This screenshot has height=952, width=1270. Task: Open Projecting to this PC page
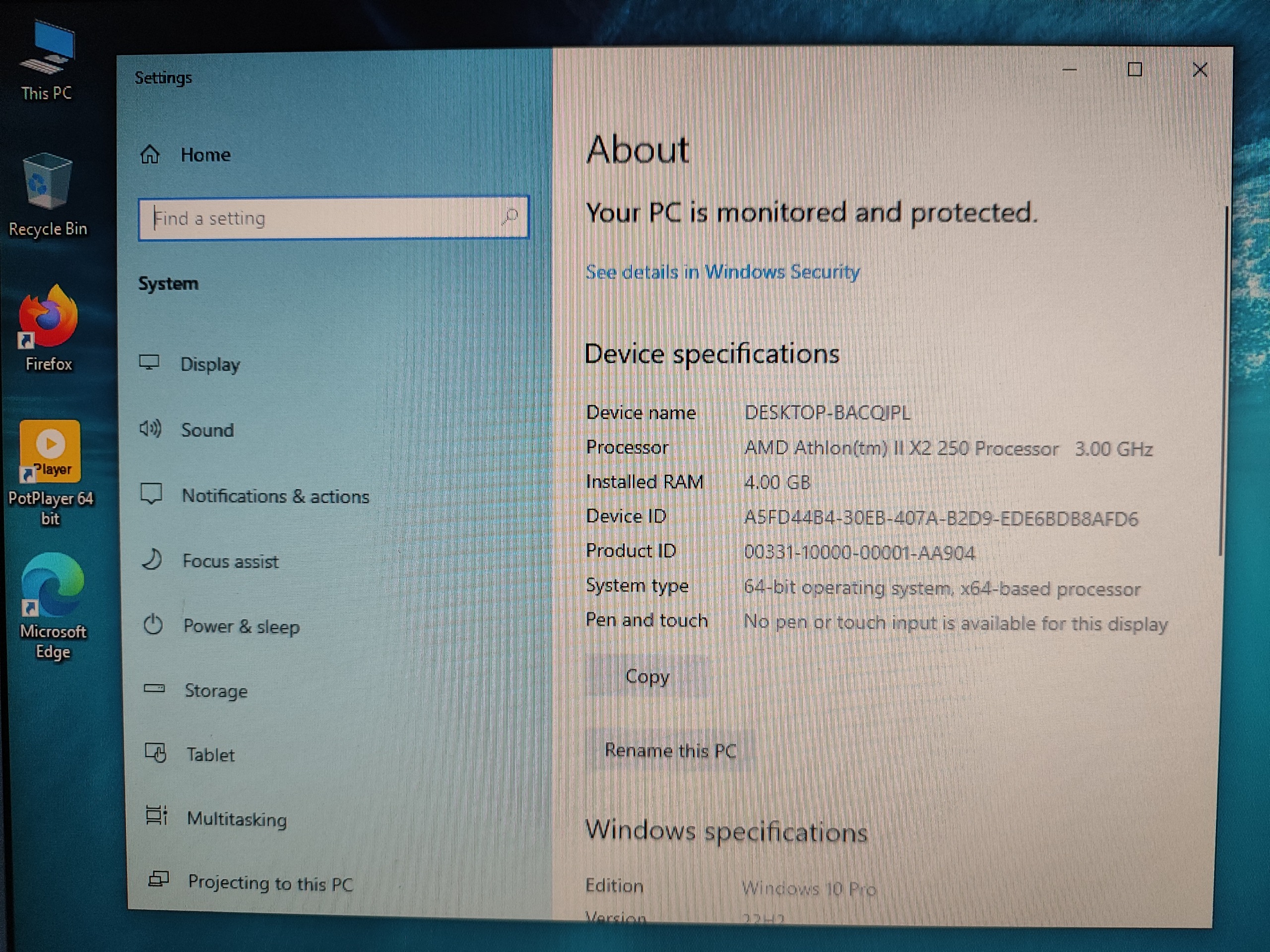pos(270,883)
